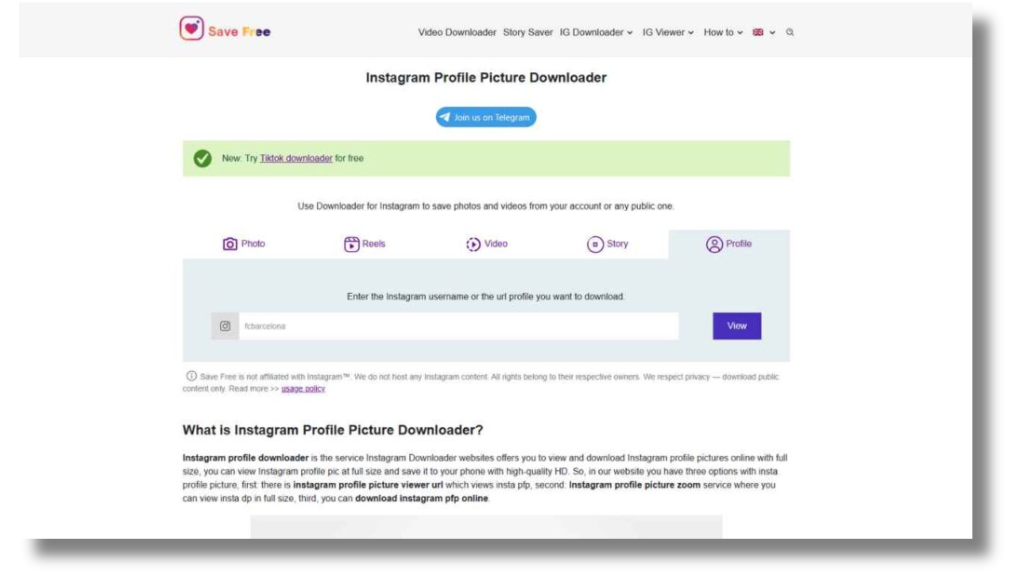Click the Photo camera icon
This screenshot has width=1024, height=576.
pyautogui.click(x=230, y=244)
